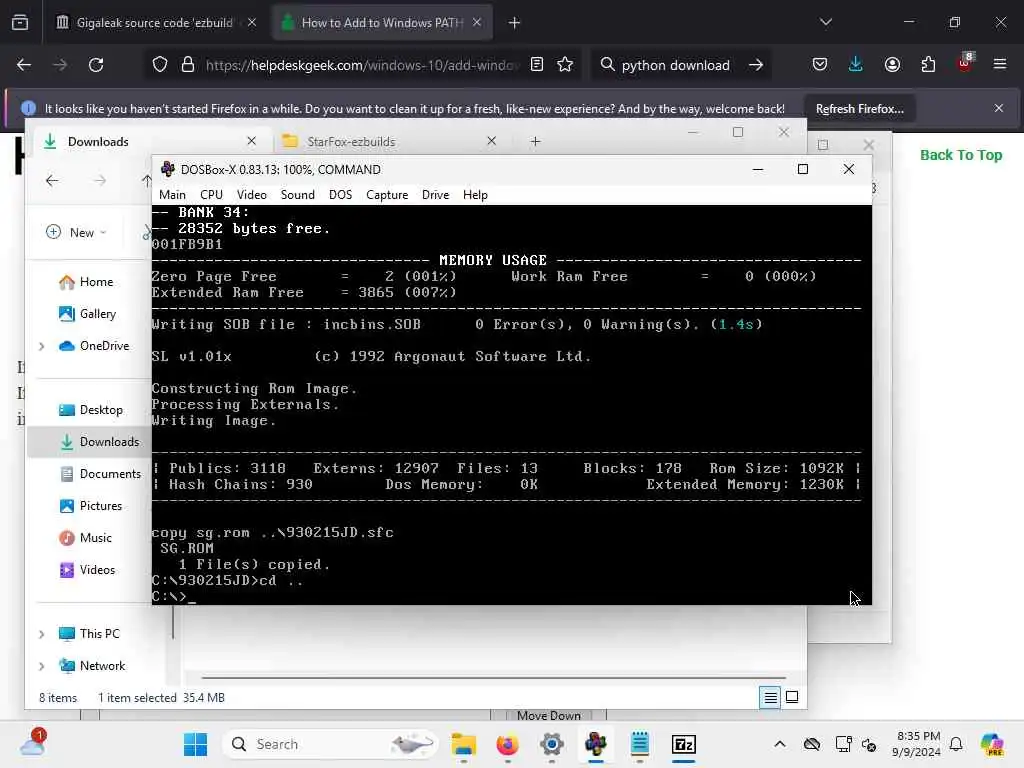Toggle Firefox reader view
Screen dimensions: 1024x768
pyautogui.click(x=537, y=65)
